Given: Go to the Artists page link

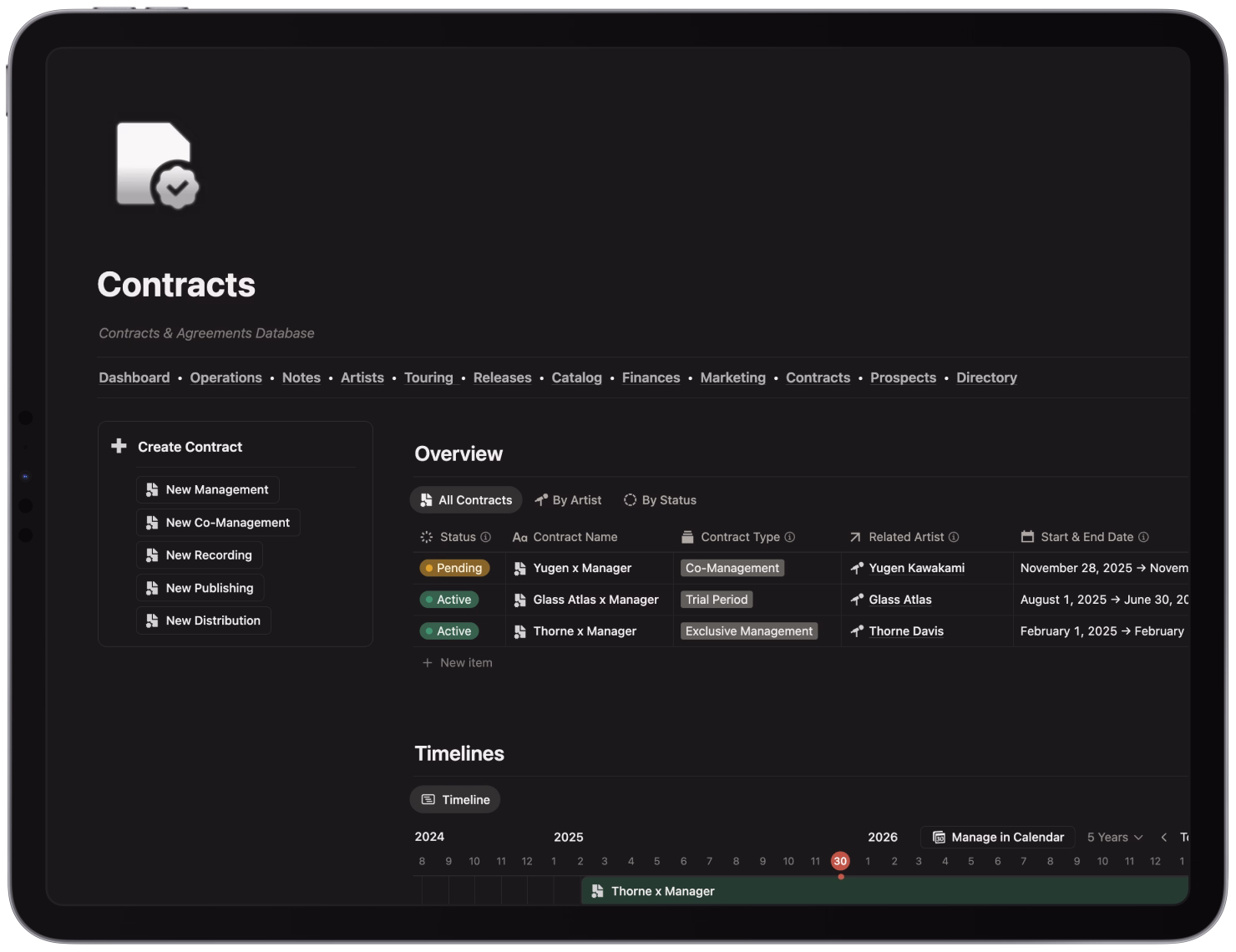Looking at the screenshot, I should tap(362, 377).
